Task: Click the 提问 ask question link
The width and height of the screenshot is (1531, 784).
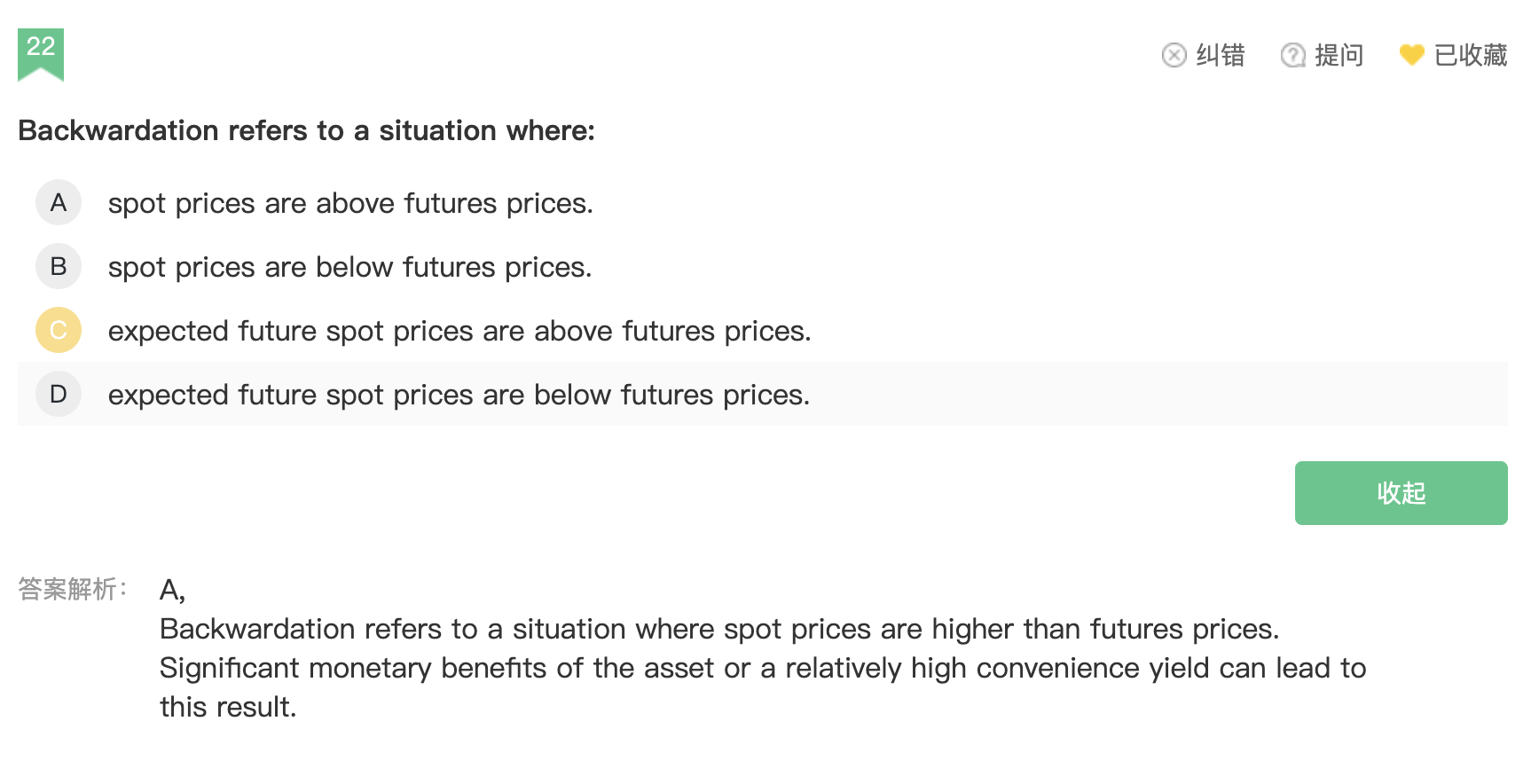Action: (1339, 55)
